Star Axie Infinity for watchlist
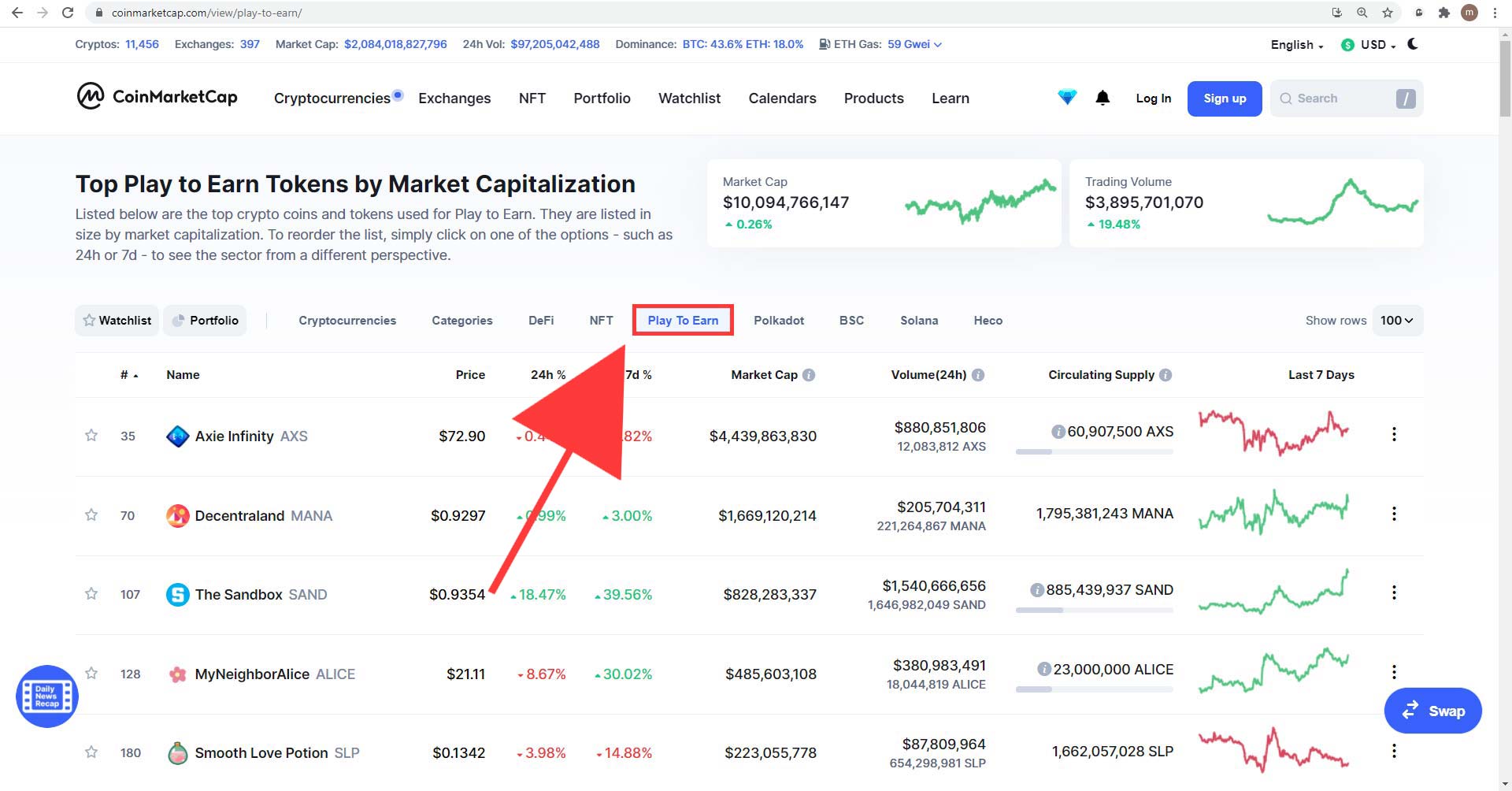The image size is (1512, 791). [x=91, y=435]
